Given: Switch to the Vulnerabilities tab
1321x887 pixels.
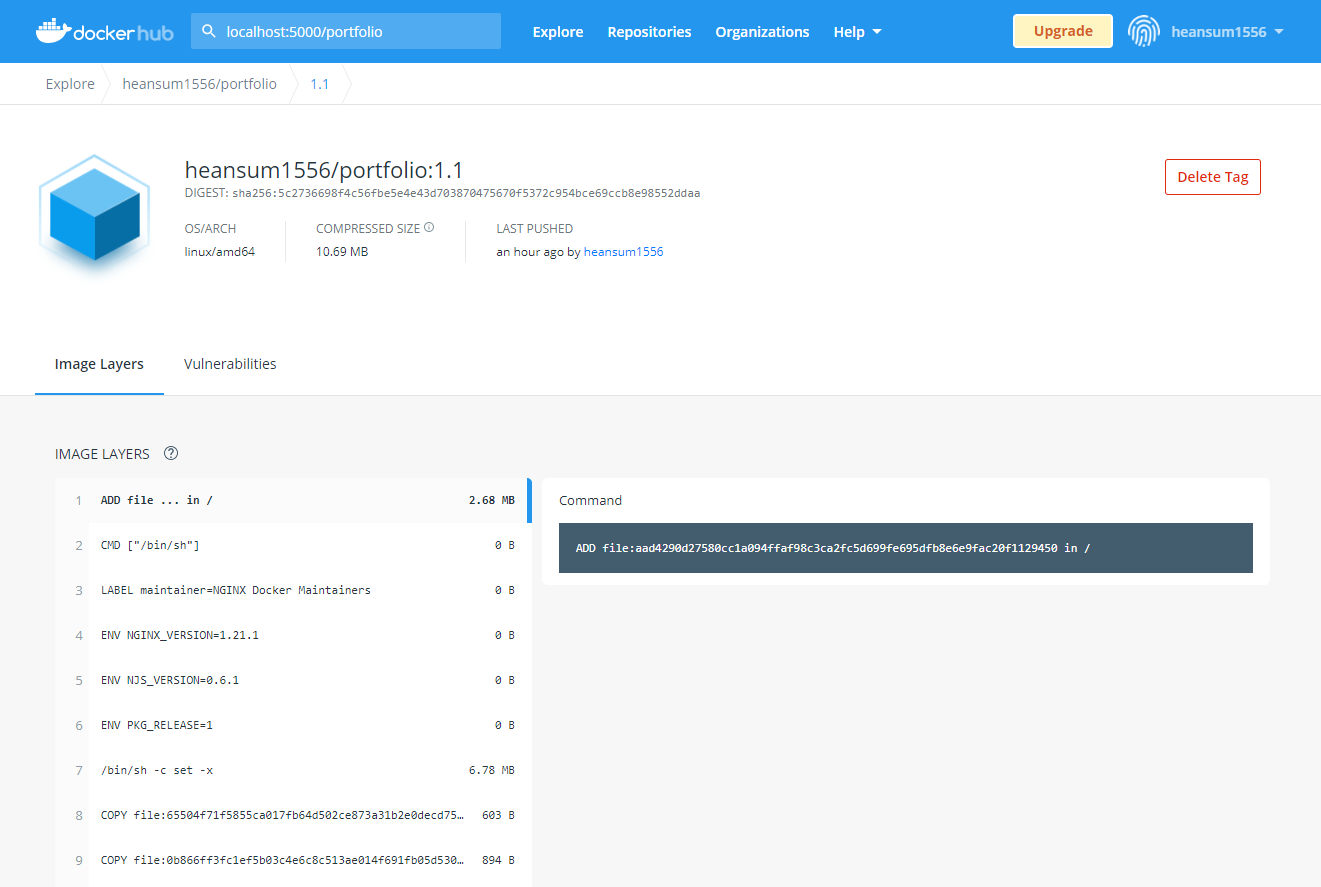Looking at the screenshot, I should [230, 364].
